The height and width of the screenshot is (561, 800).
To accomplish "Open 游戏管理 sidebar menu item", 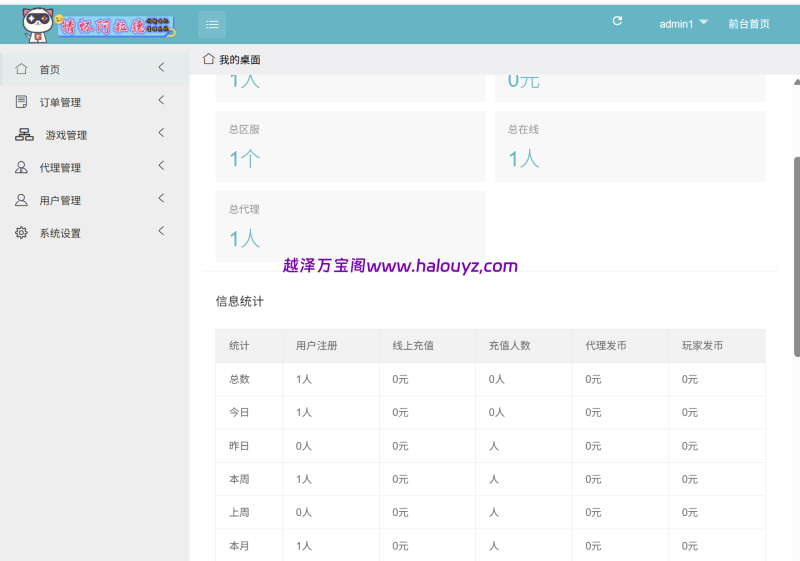I will [94, 135].
